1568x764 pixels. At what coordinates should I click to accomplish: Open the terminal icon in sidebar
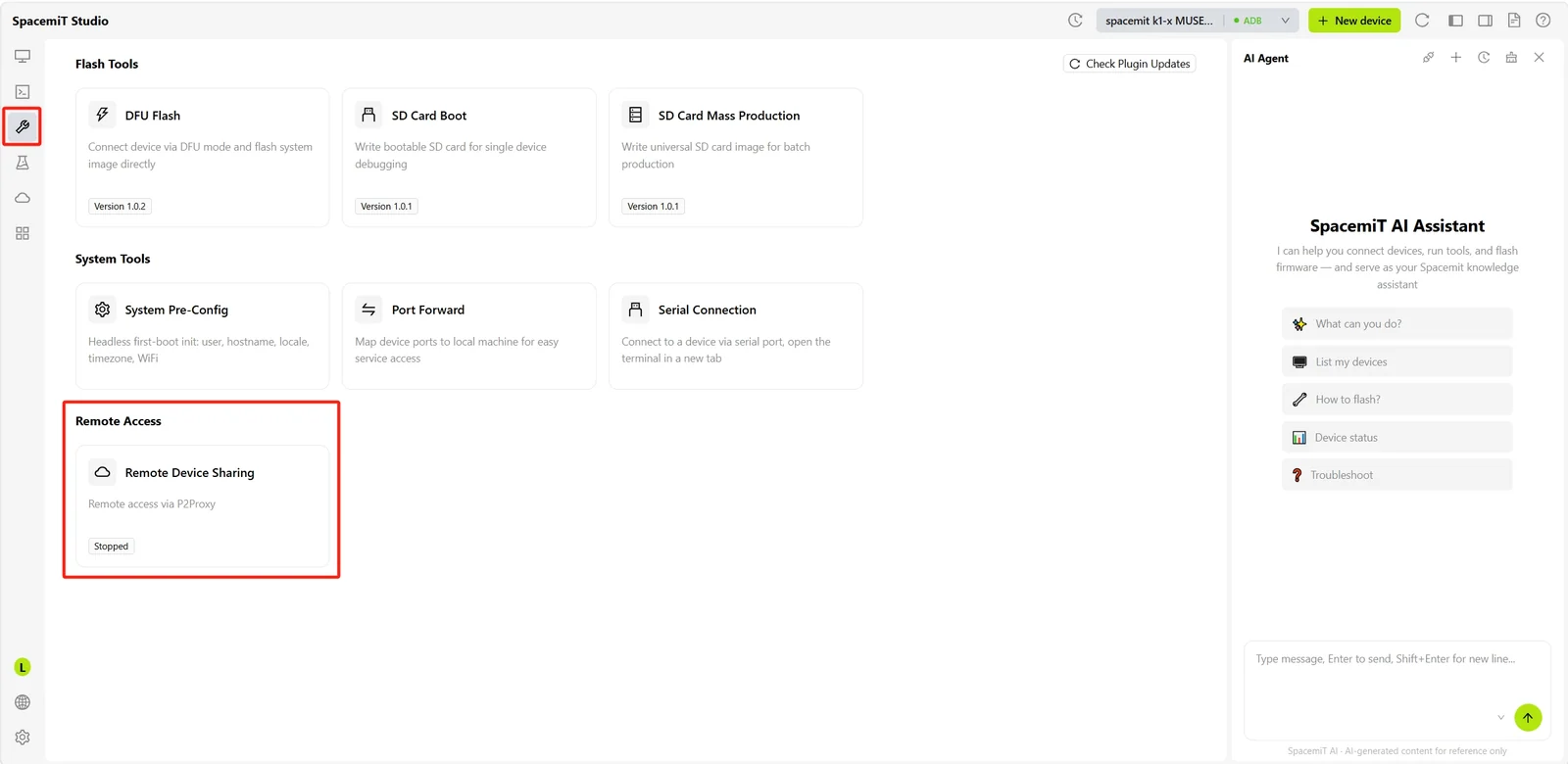(23, 91)
